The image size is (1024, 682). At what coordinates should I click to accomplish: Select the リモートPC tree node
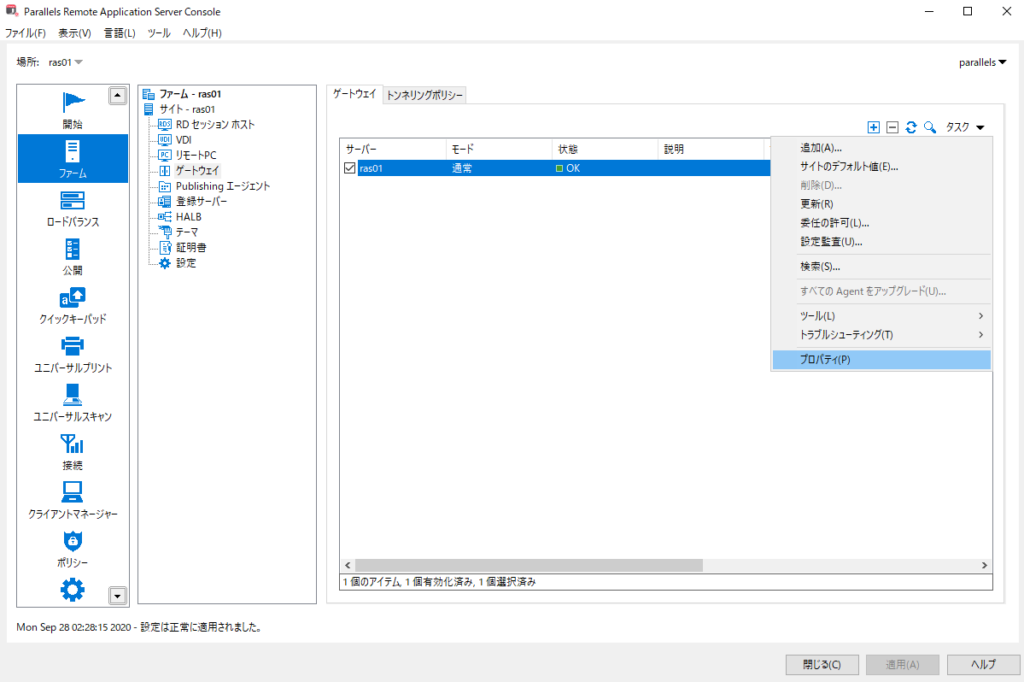pos(195,155)
